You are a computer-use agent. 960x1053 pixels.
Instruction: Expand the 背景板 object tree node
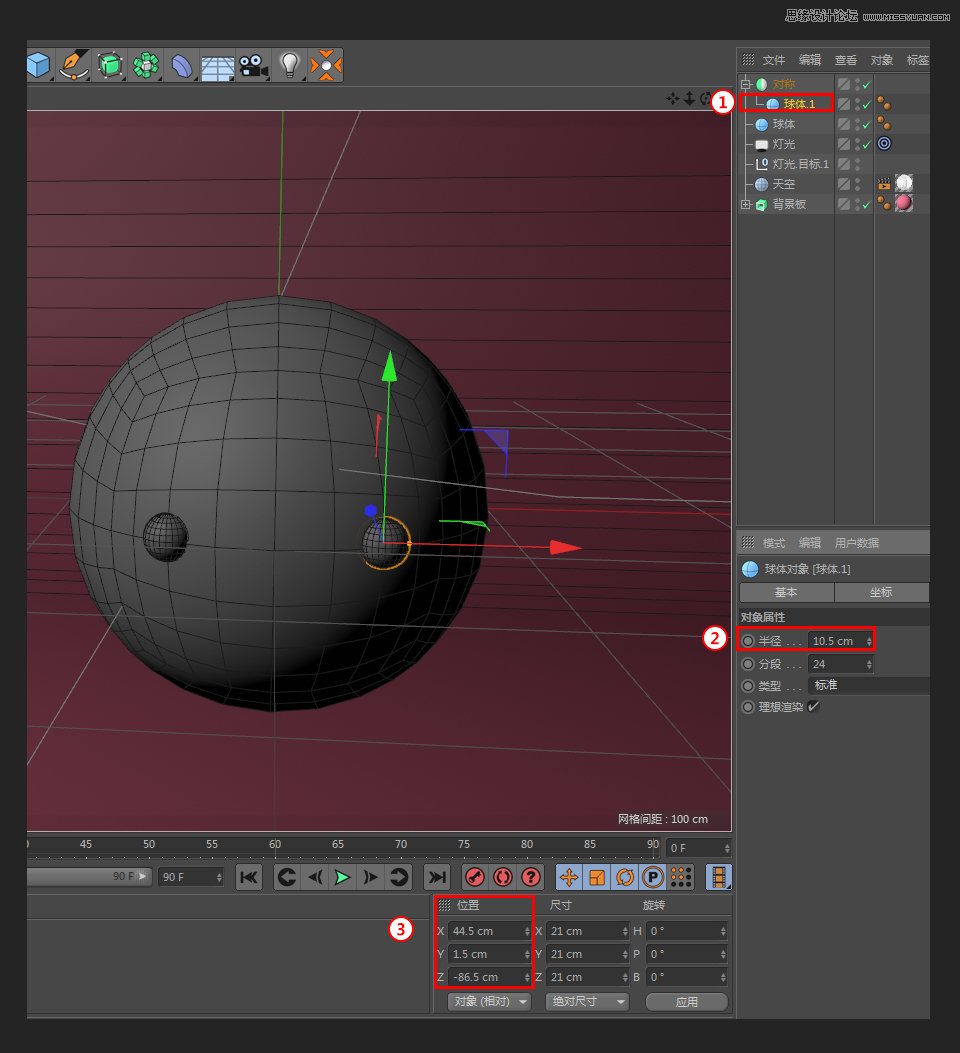coord(744,203)
